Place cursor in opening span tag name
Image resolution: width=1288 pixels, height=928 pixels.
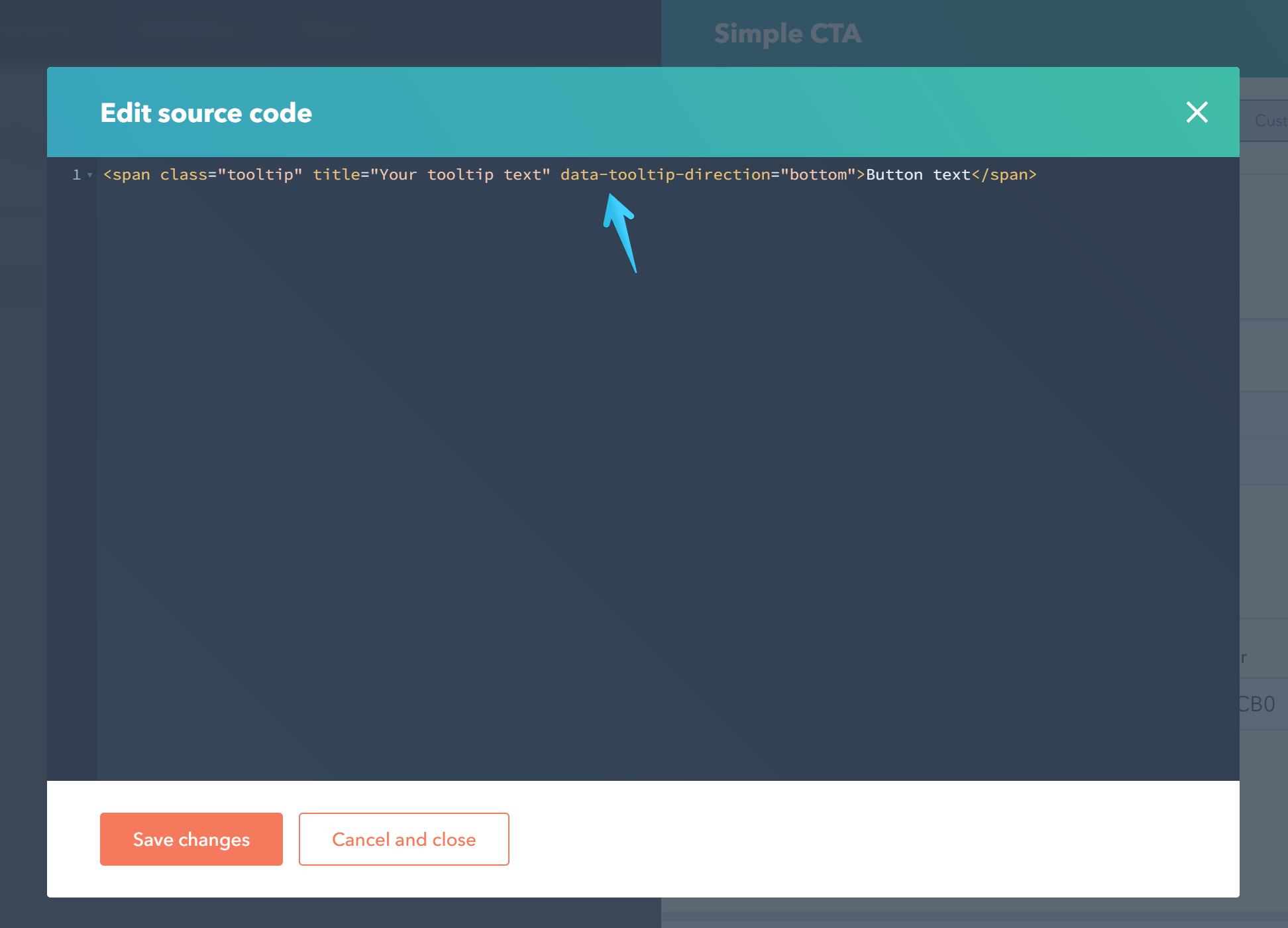[x=131, y=175]
